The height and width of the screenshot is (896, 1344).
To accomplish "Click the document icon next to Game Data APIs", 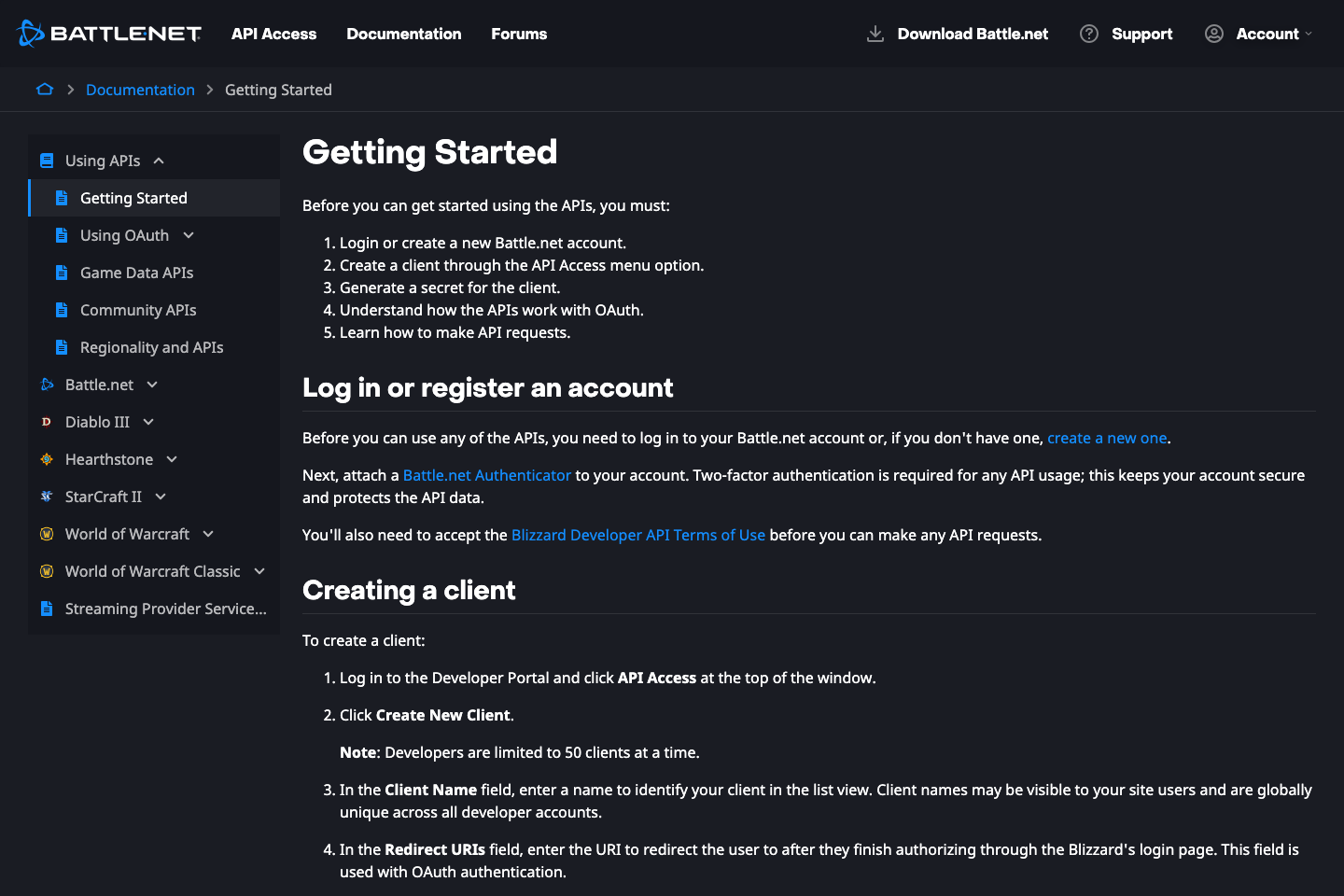I will pyautogui.click(x=62, y=273).
